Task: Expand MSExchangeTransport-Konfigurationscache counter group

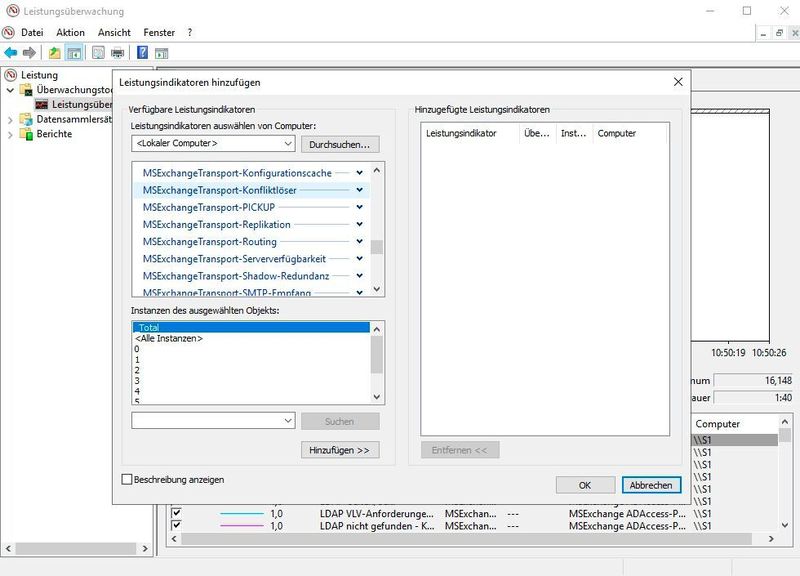Action: coord(360,173)
